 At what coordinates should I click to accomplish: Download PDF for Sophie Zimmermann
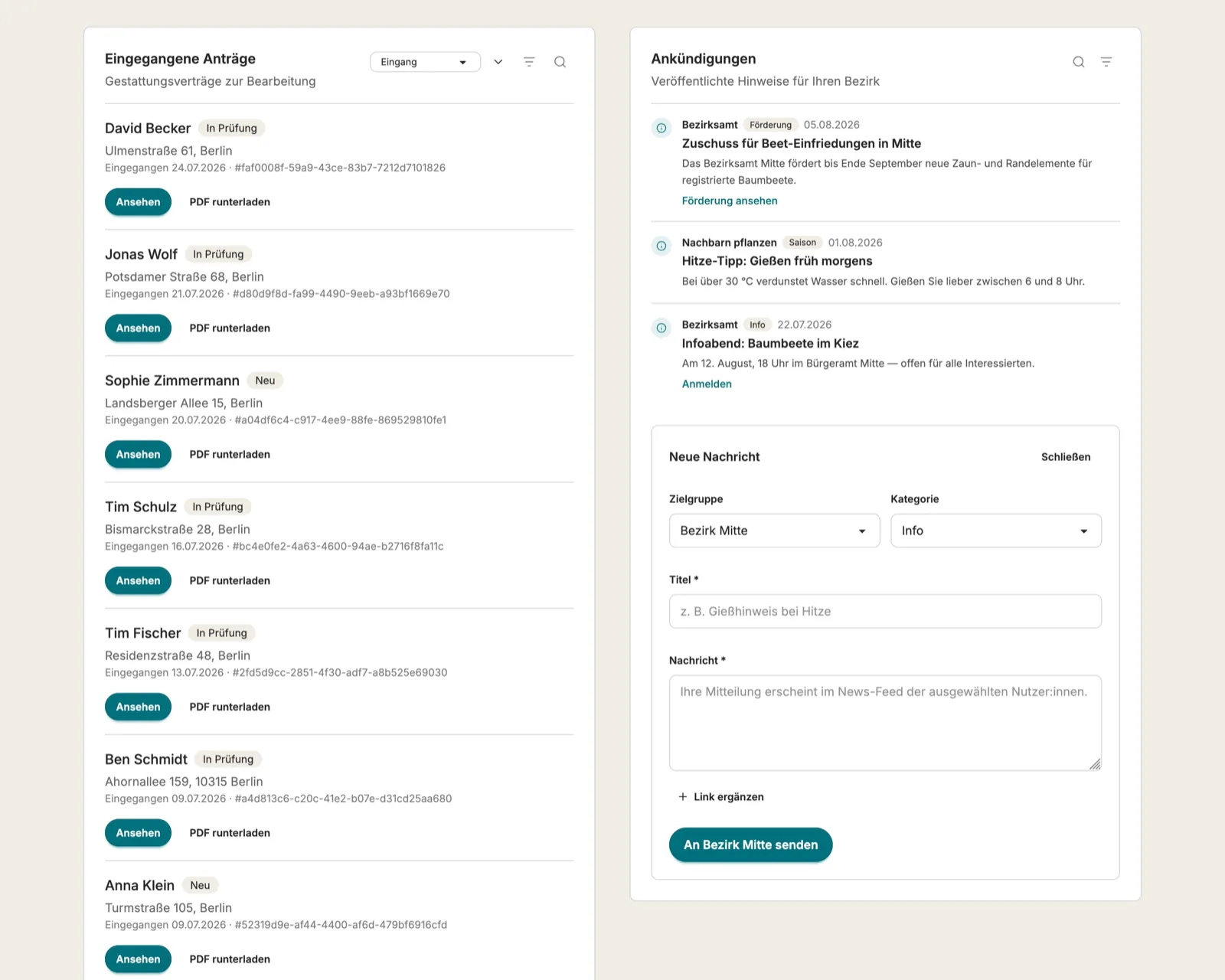pyautogui.click(x=230, y=455)
